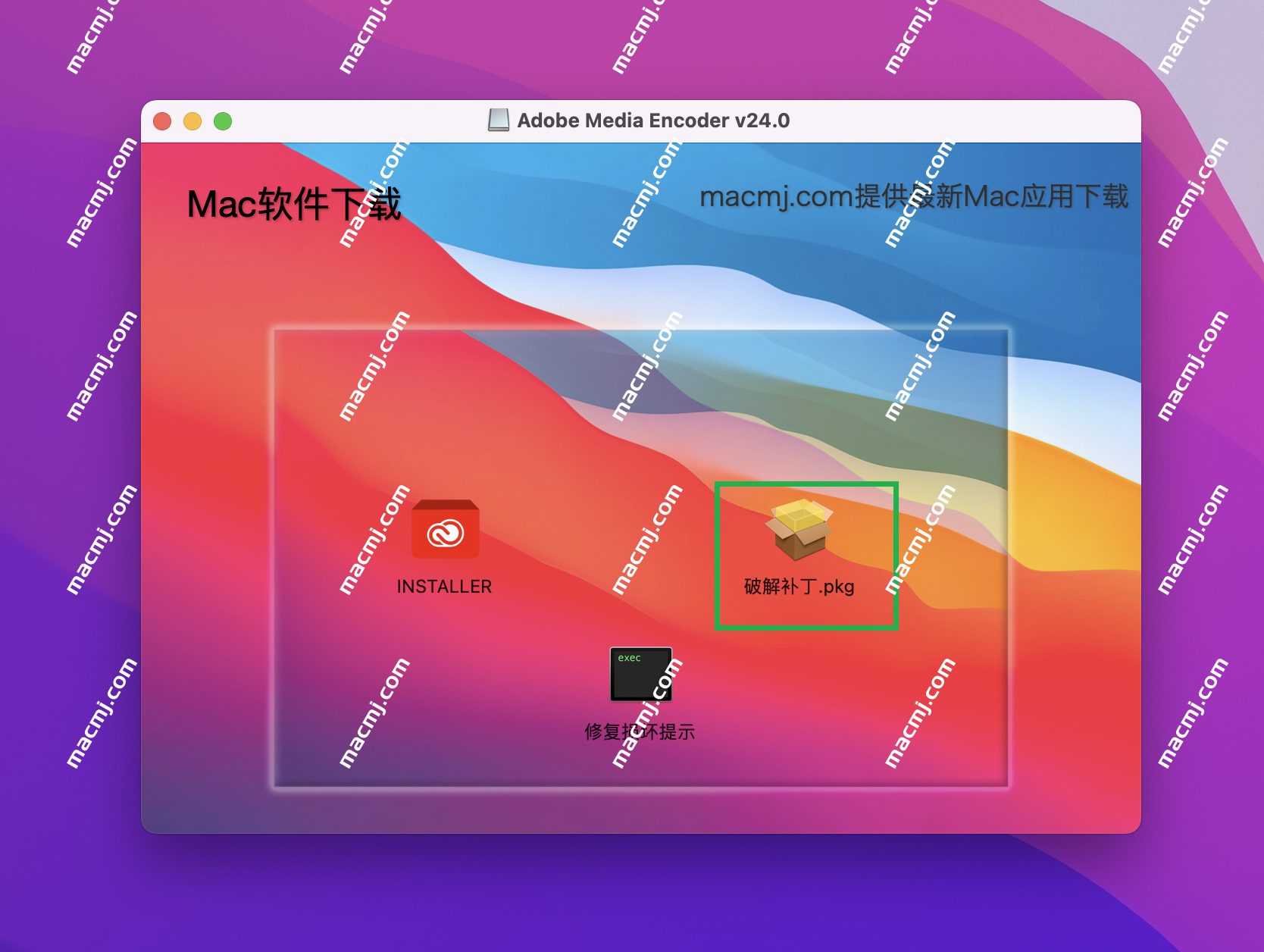Click the INSTALLER file name label
This screenshot has width=1264, height=952.
pos(444,587)
